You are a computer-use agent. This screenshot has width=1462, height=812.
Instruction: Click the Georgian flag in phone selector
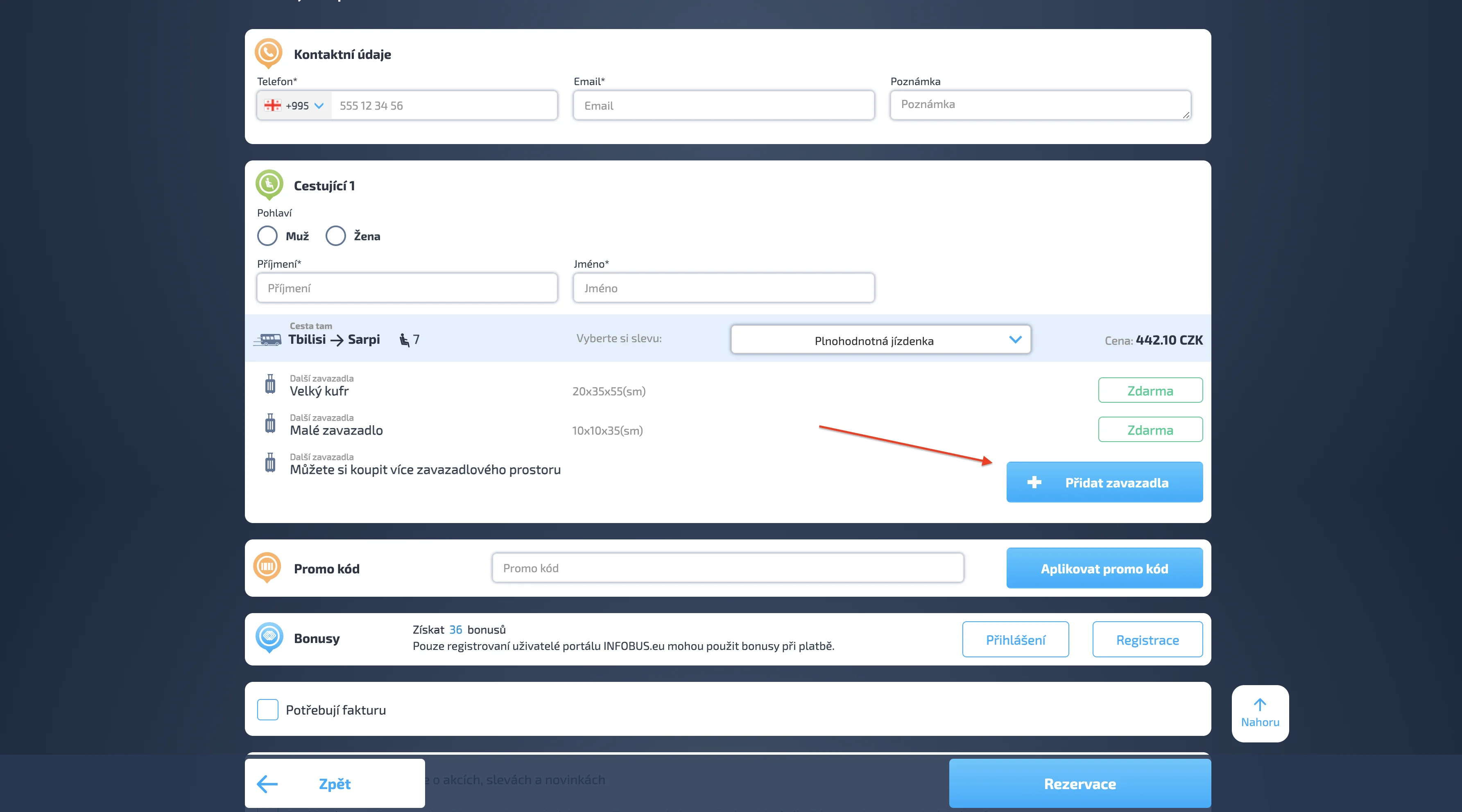[x=272, y=106]
